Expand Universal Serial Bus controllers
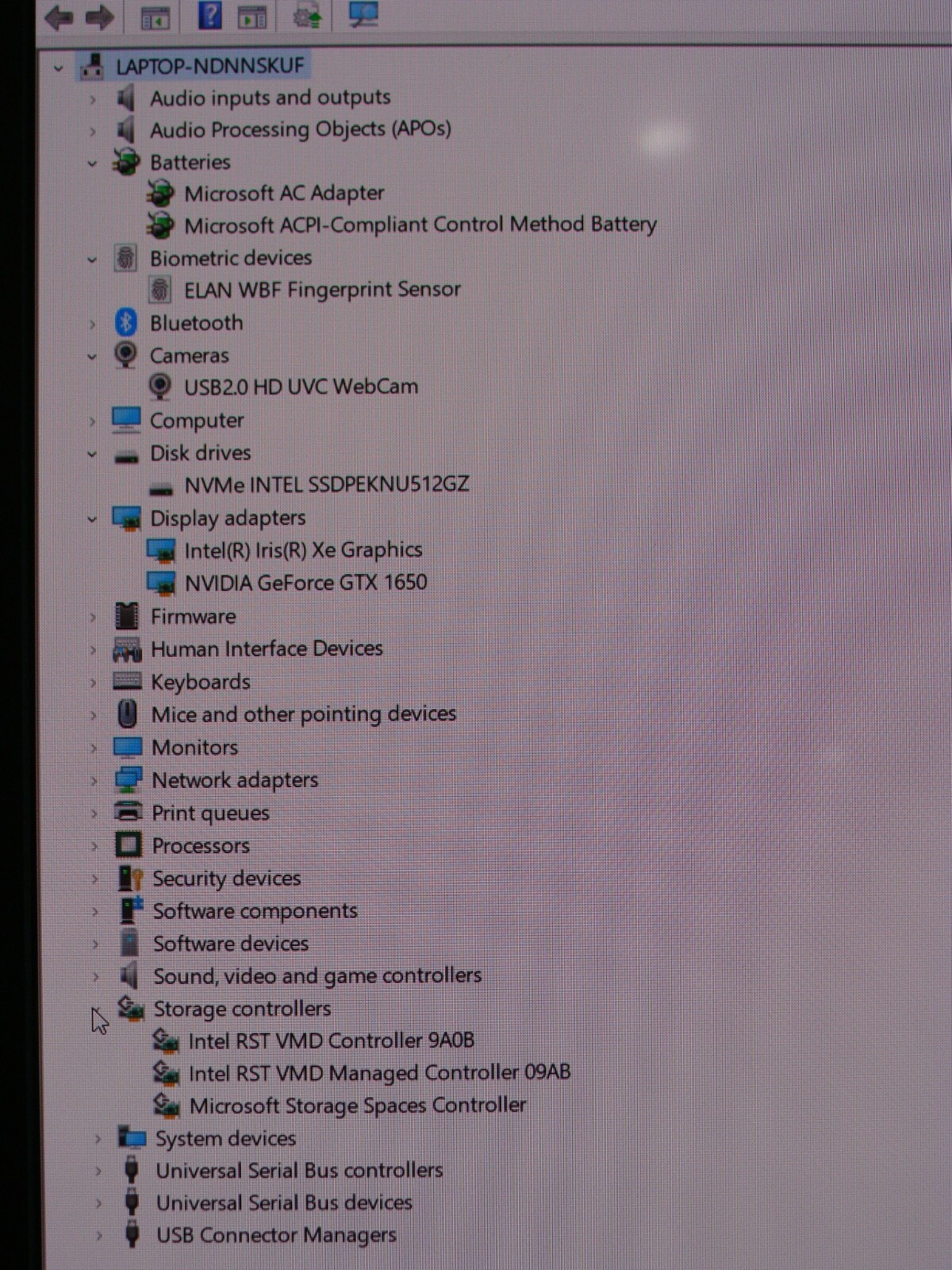Image resolution: width=952 pixels, height=1270 pixels. (98, 1171)
